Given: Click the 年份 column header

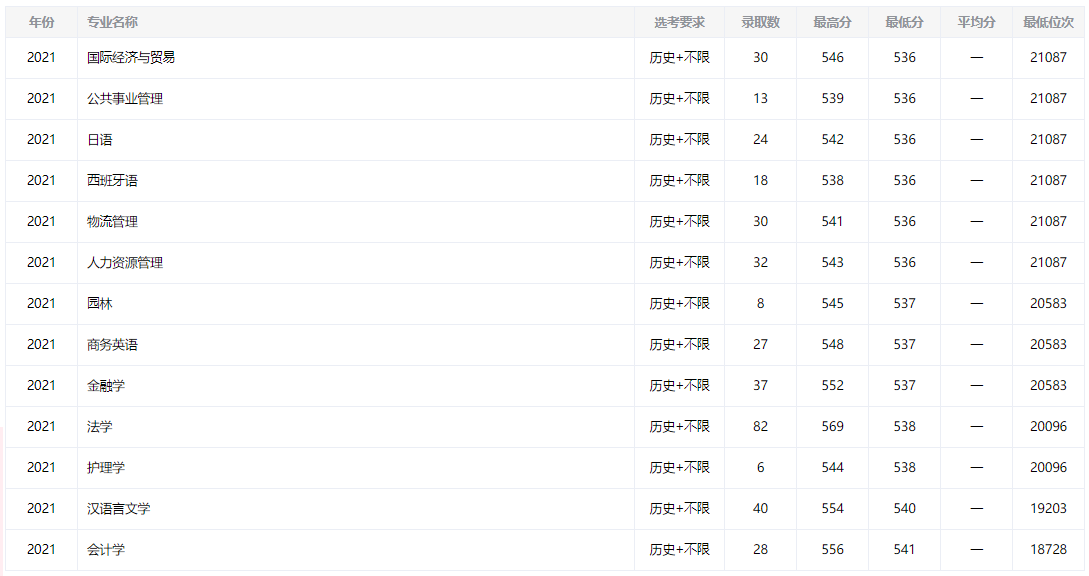Looking at the screenshot, I should pos(41,22).
